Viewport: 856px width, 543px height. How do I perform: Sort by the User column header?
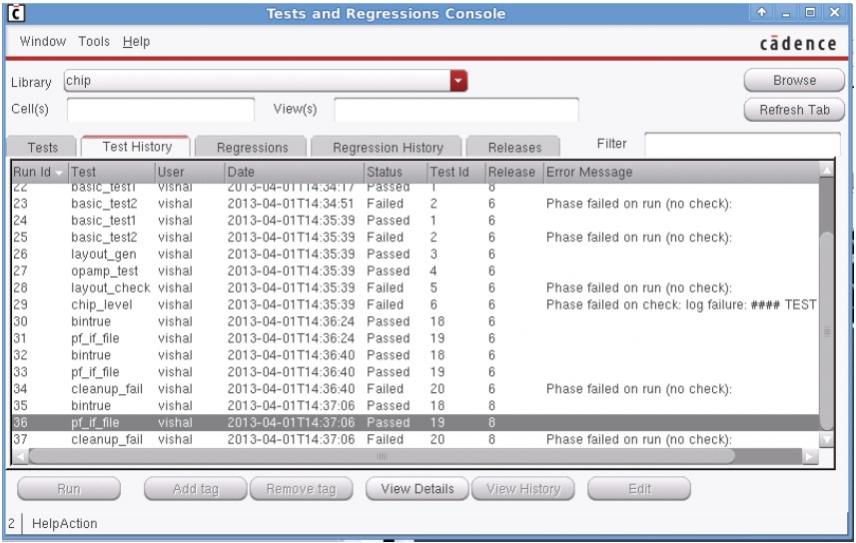pos(190,172)
